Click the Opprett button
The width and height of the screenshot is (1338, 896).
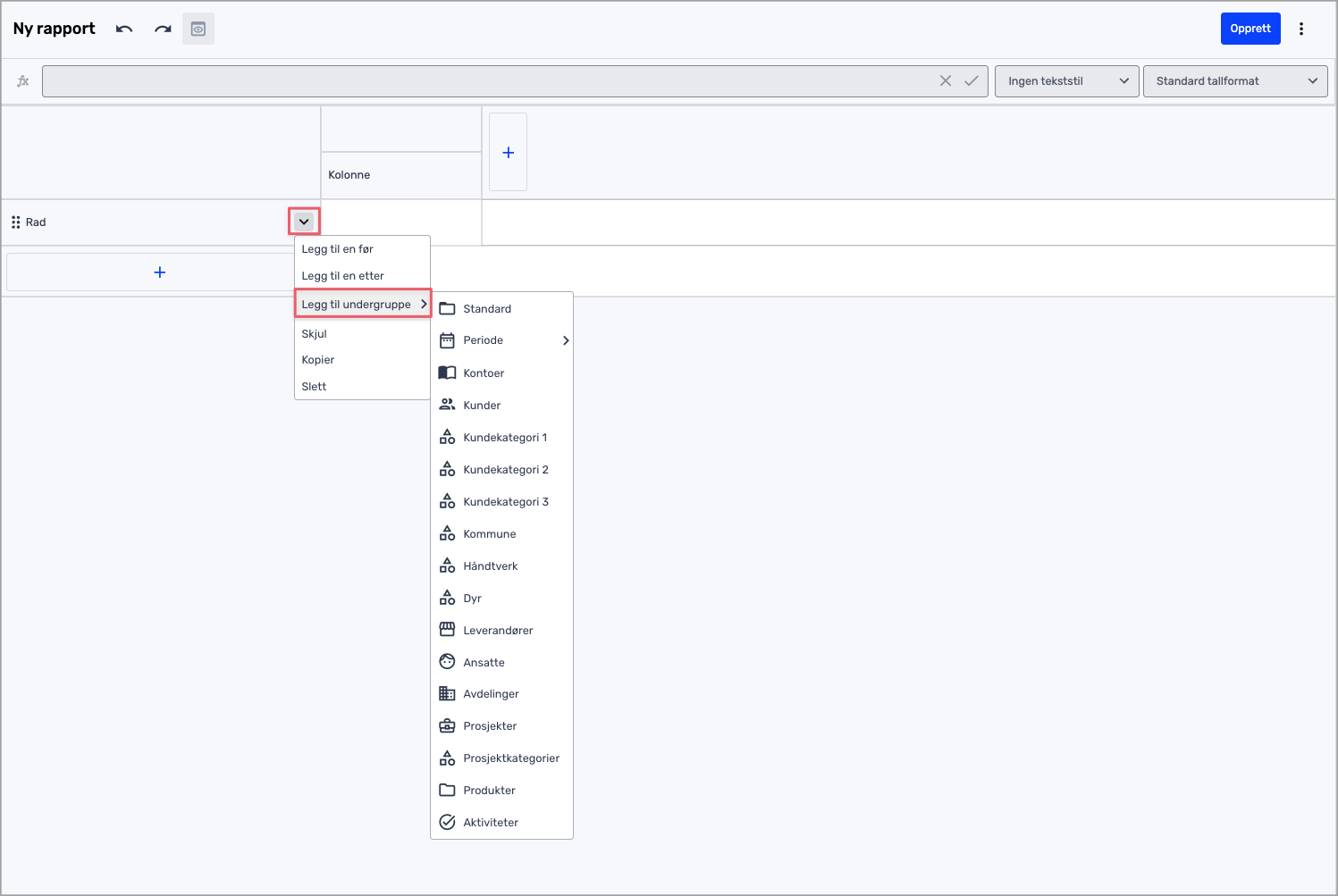1250,29
